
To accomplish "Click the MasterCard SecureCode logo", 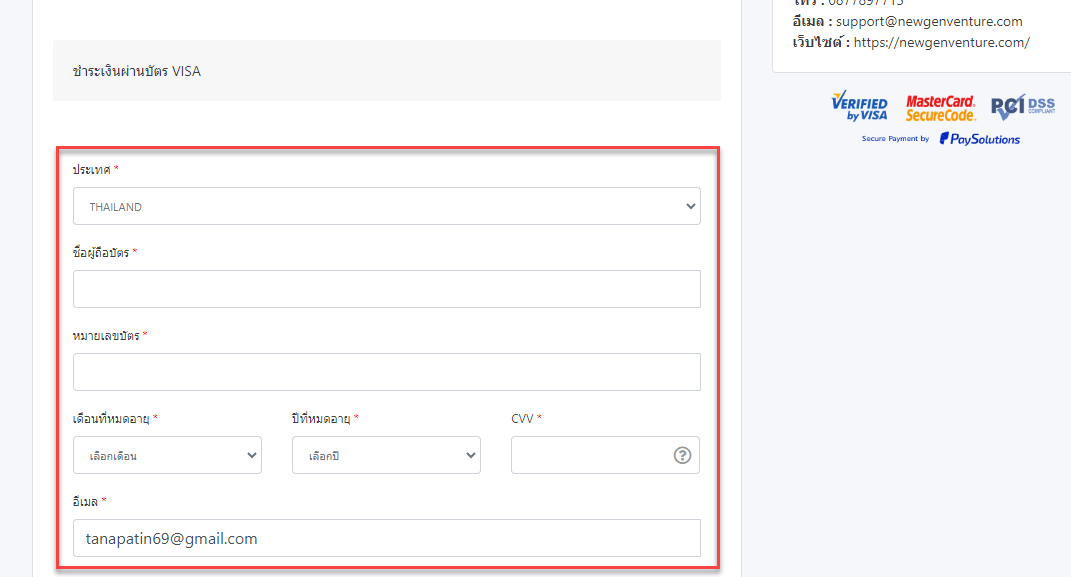I will [x=940, y=108].
